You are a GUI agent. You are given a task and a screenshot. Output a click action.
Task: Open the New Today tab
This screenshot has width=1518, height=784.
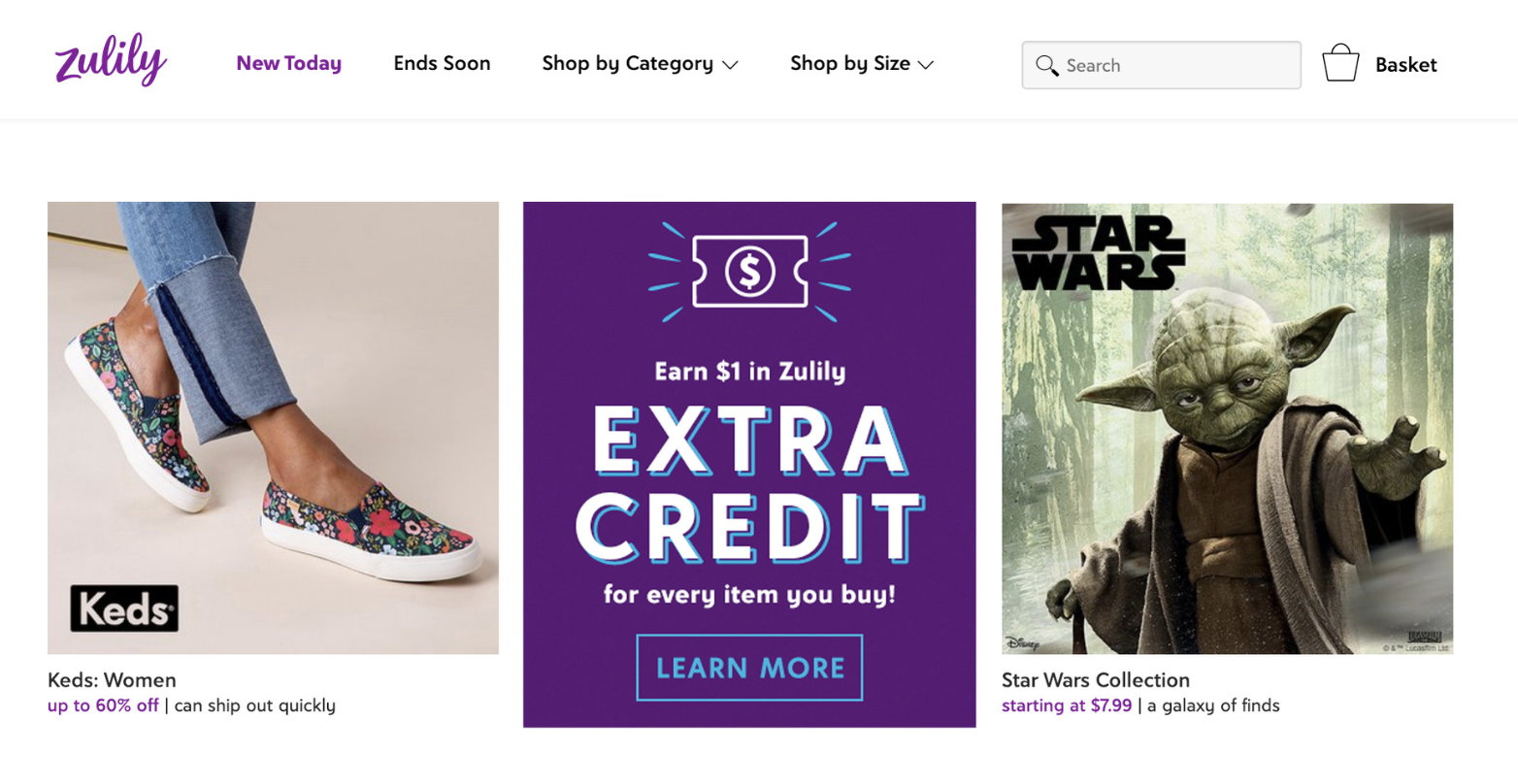click(288, 63)
